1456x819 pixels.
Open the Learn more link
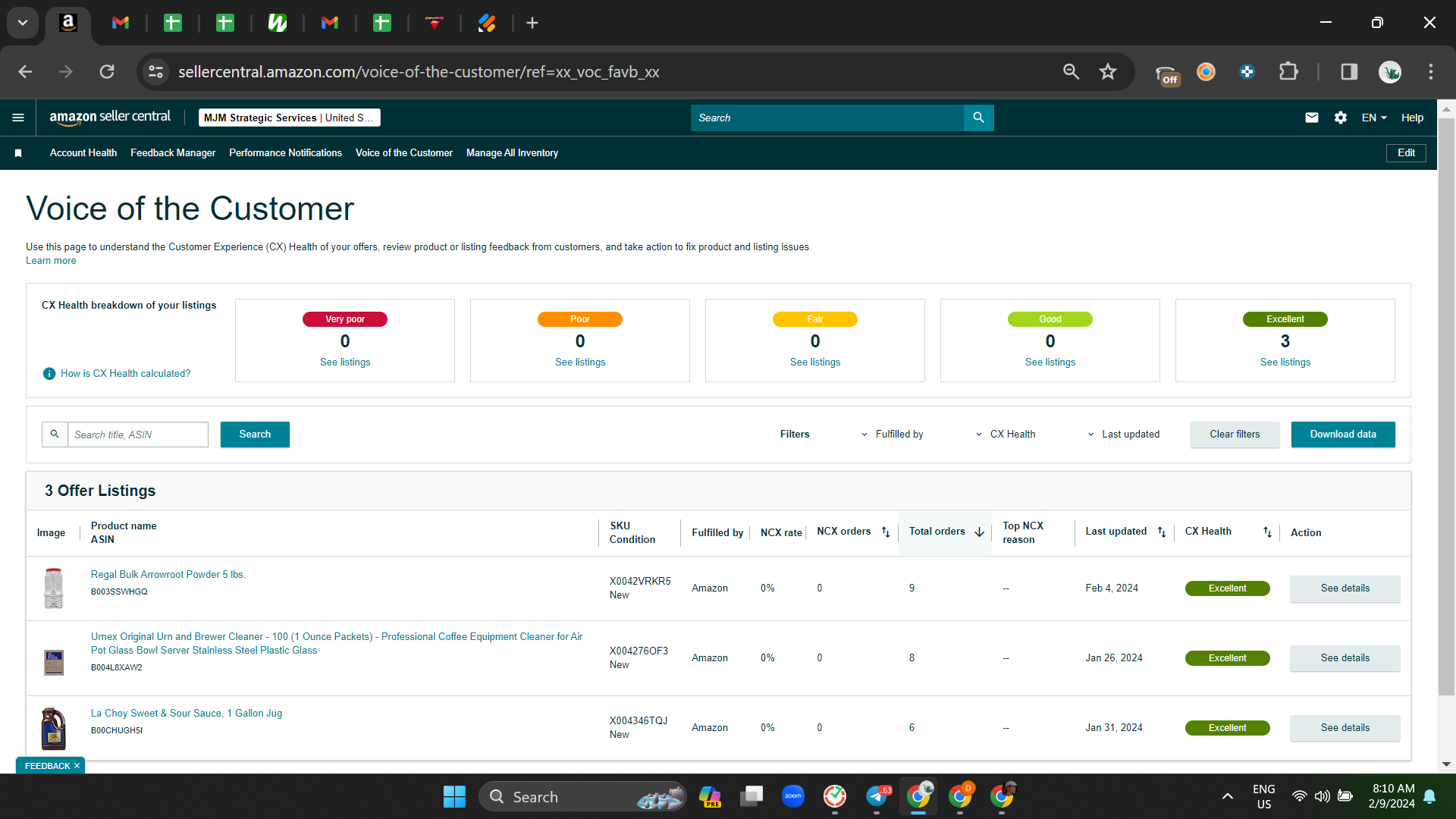click(x=51, y=261)
